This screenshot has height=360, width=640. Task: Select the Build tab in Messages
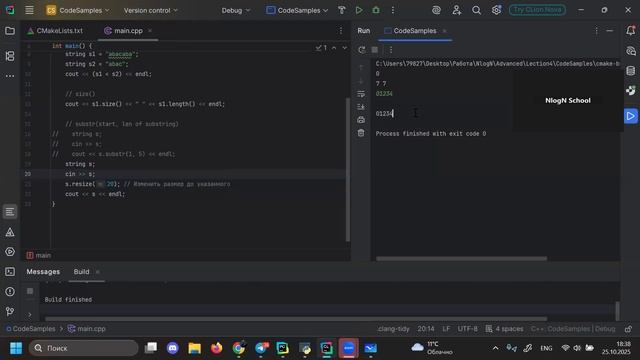pyautogui.click(x=81, y=271)
